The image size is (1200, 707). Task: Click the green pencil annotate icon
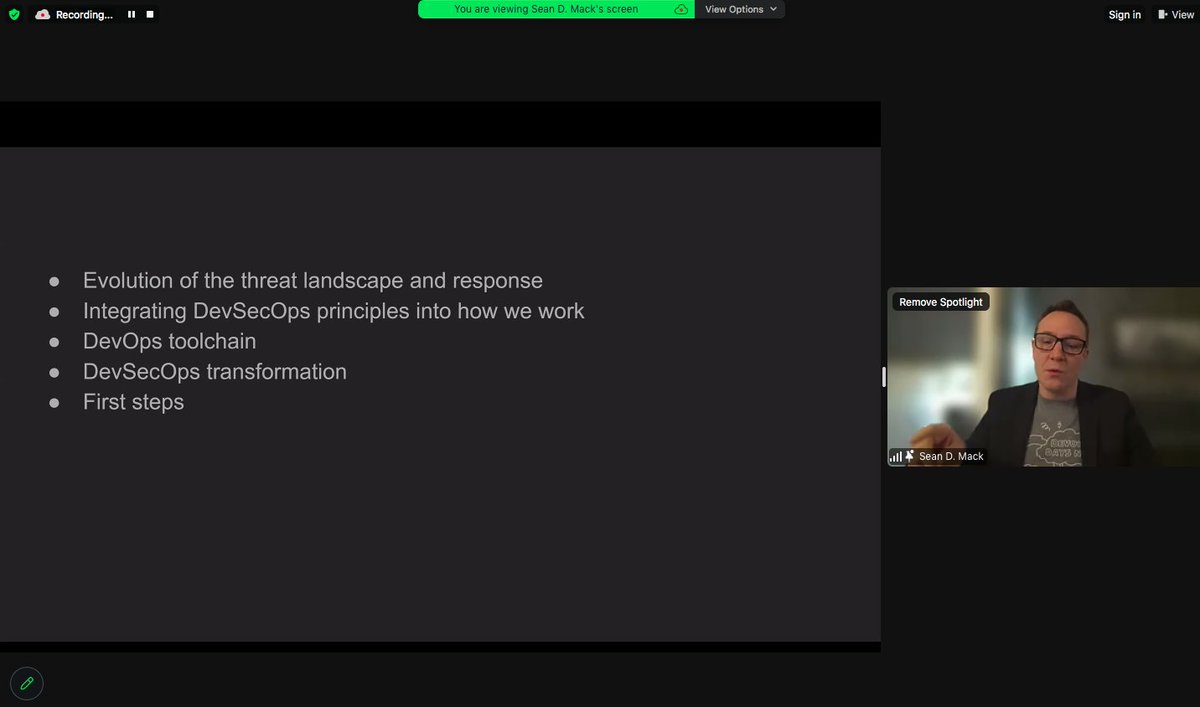point(27,683)
